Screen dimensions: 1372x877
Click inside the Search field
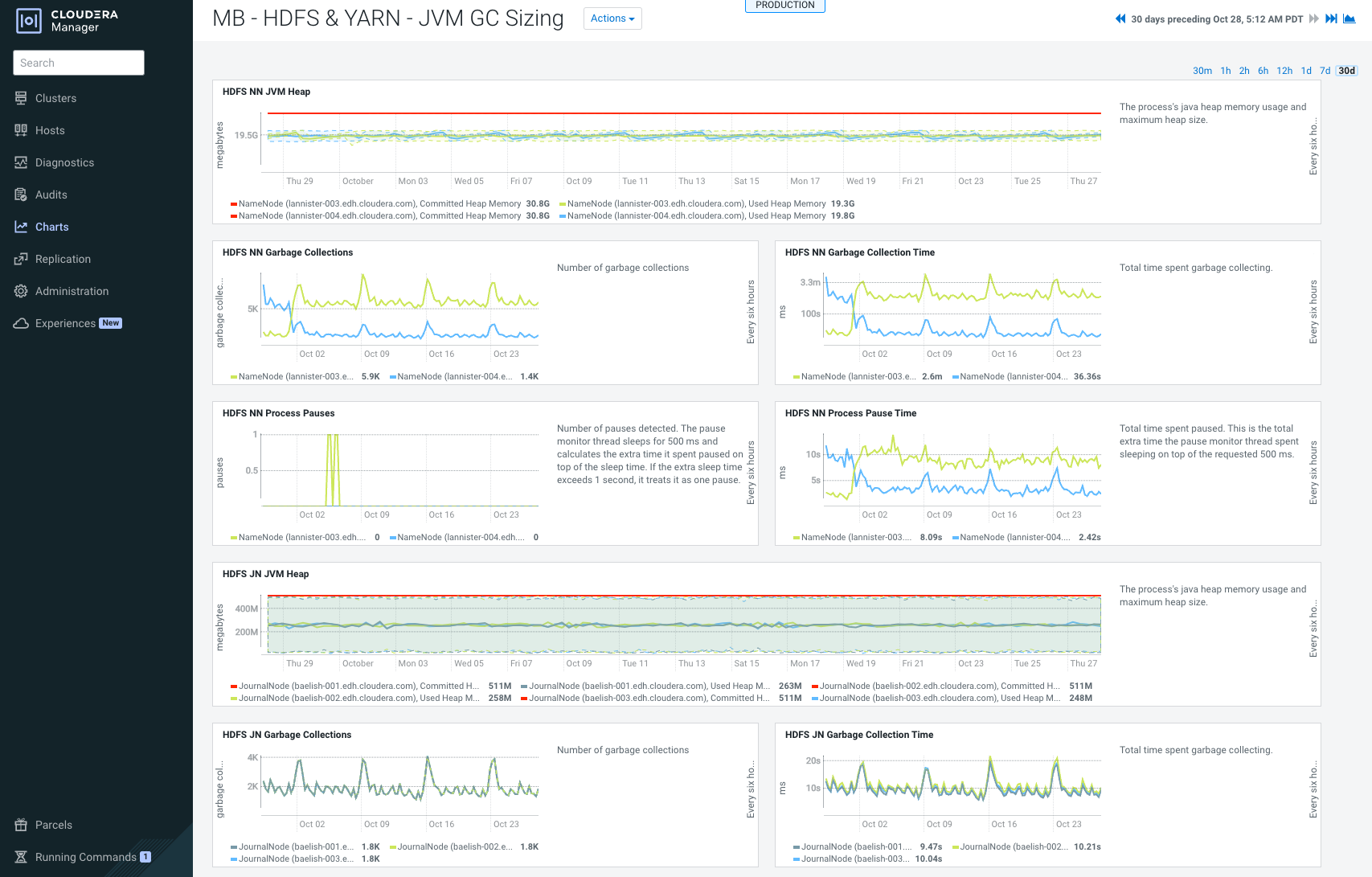coord(78,63)
